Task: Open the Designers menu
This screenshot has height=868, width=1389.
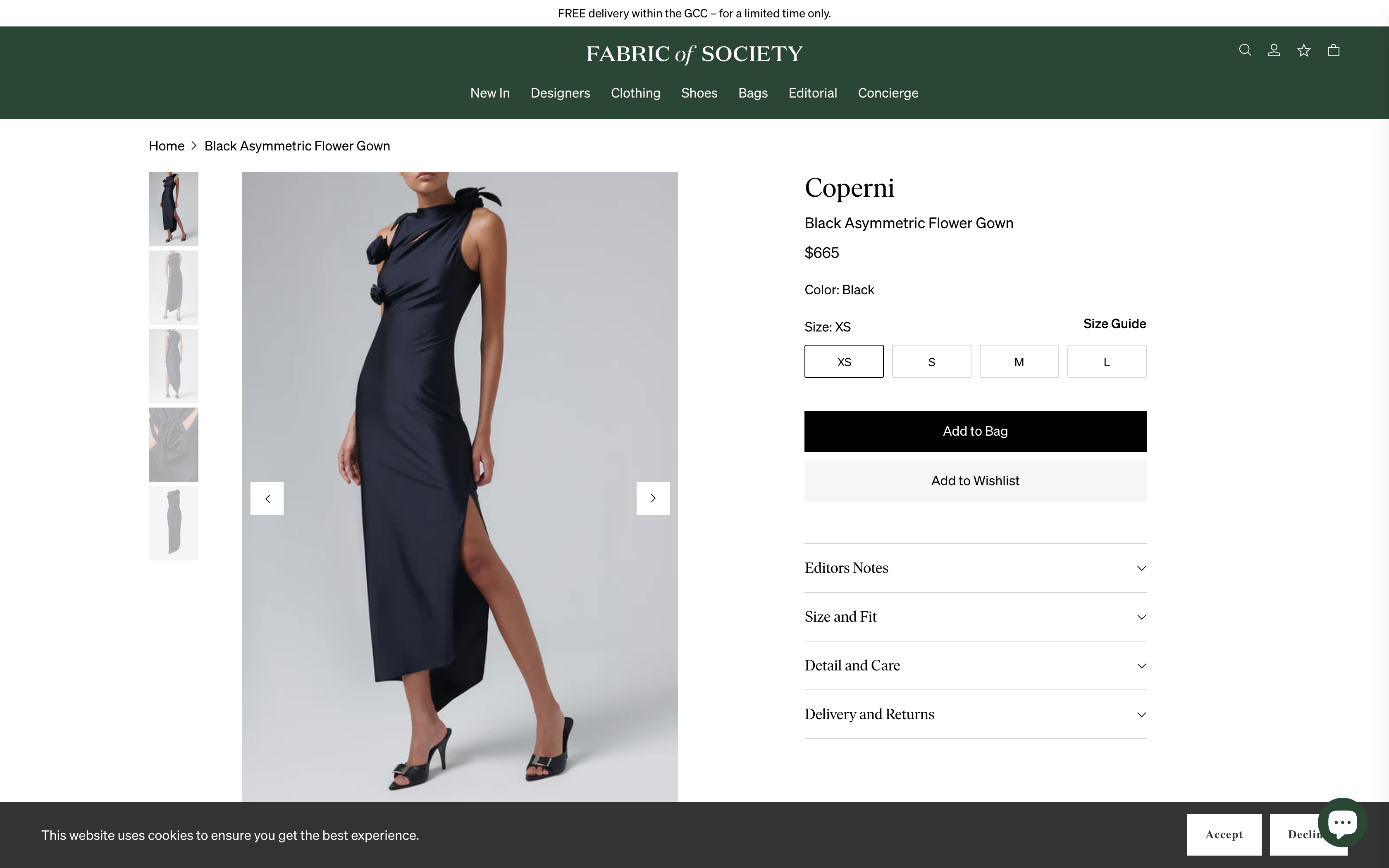Action: click(x=560, y=93)
